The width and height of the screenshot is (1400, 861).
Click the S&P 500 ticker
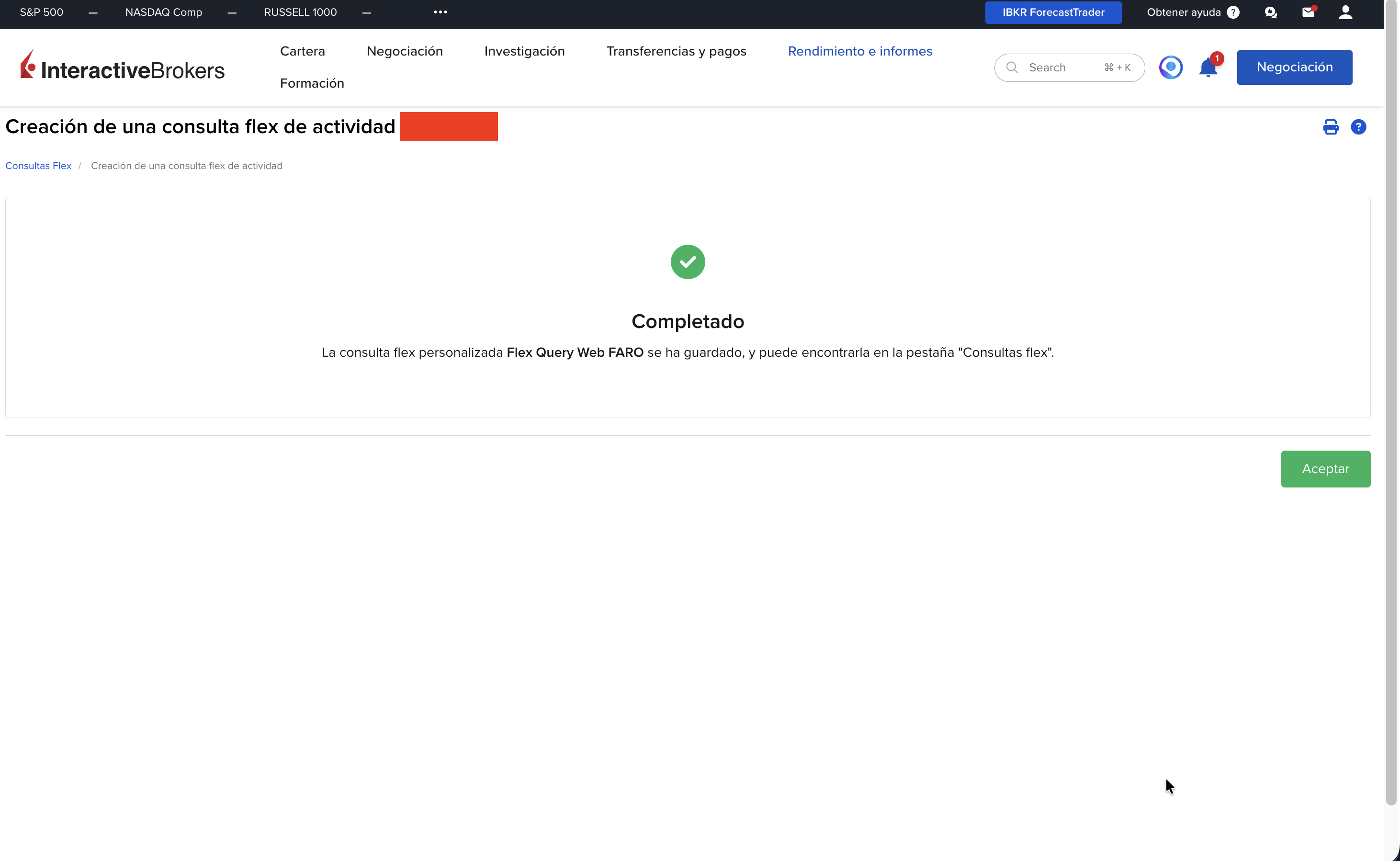pos(42,12)
